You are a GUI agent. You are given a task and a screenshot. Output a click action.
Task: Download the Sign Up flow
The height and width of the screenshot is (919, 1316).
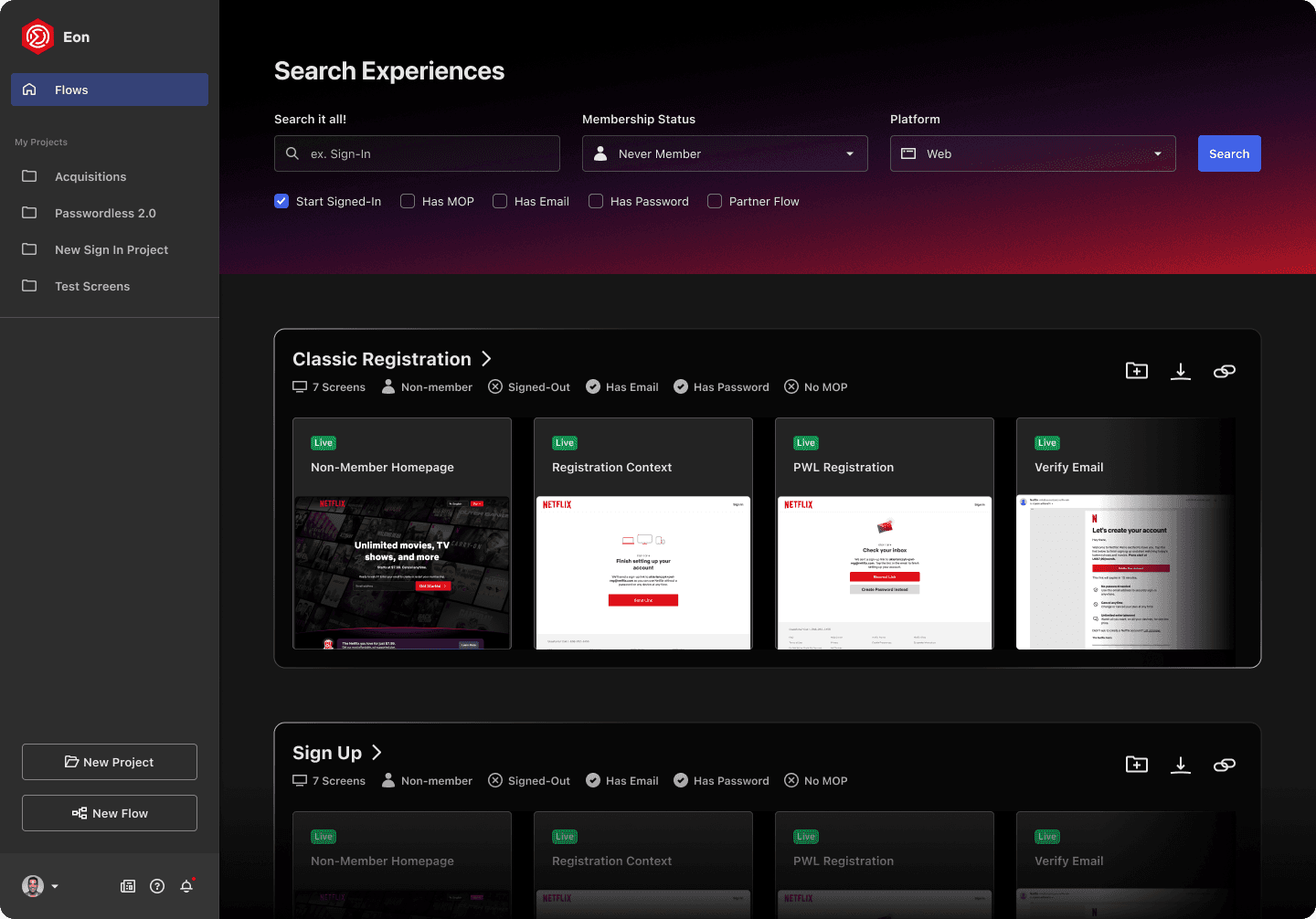coord(1181,764)
